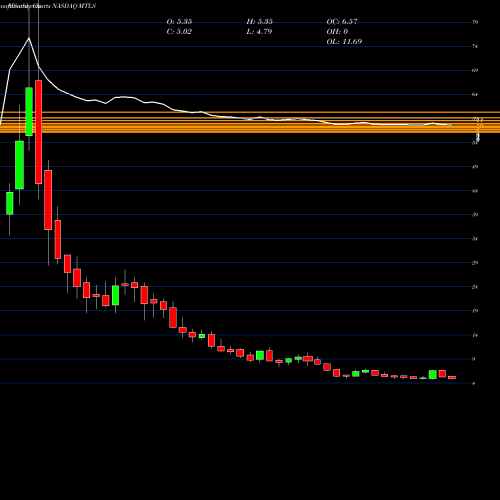Select the close value 'C: 5.02'
The width and height of the screenshot is (500, 500).
179,32
